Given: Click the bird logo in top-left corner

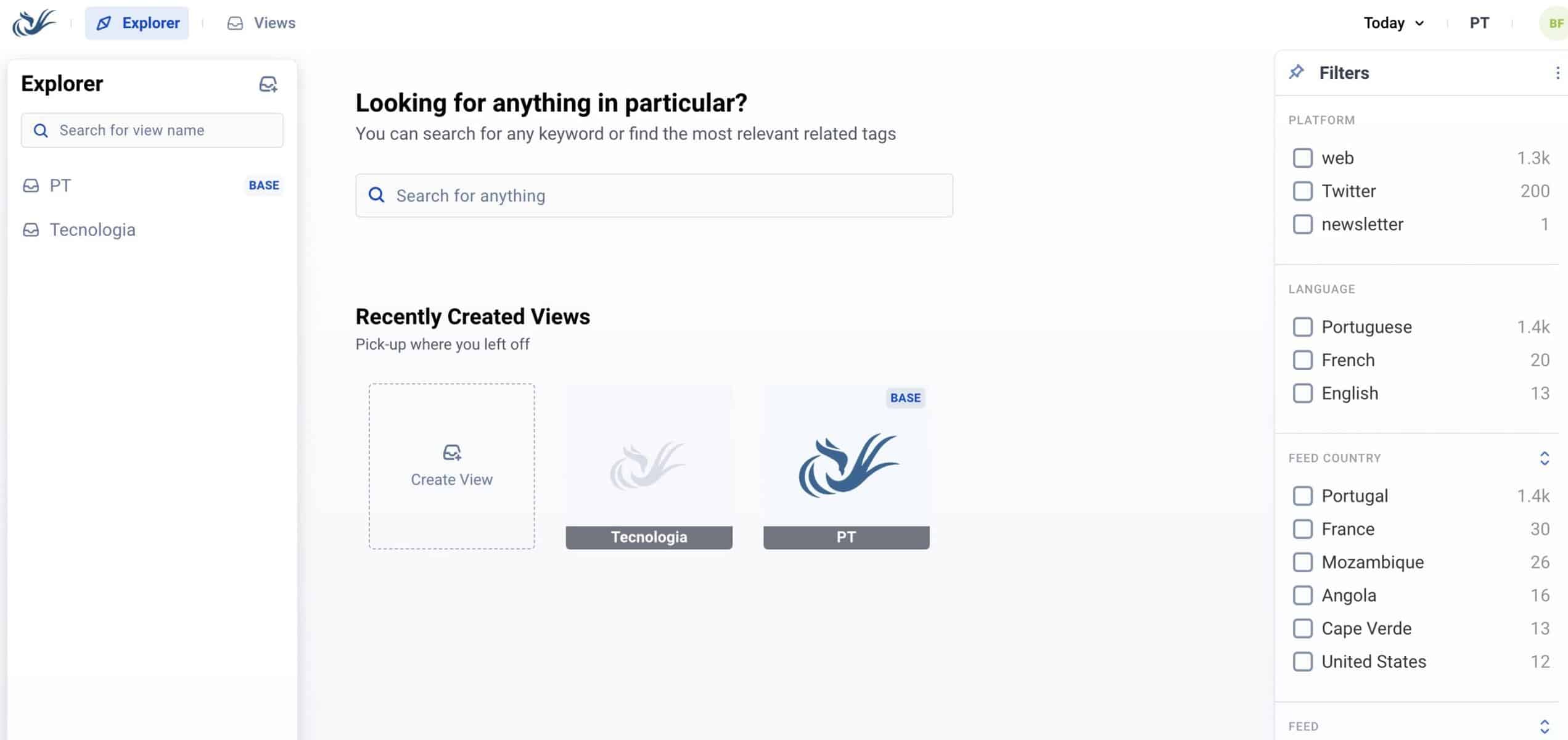Looking at the screenshot, I should coord(33,23).
